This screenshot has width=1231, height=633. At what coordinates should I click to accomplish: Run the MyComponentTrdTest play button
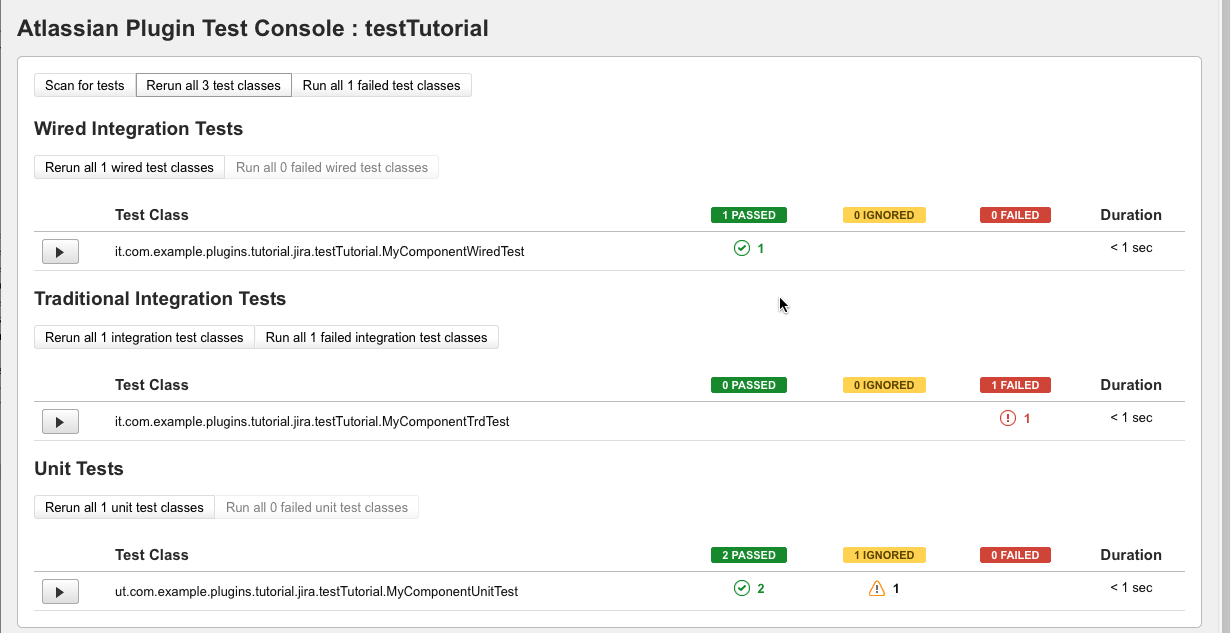click(x=60, y=421)
